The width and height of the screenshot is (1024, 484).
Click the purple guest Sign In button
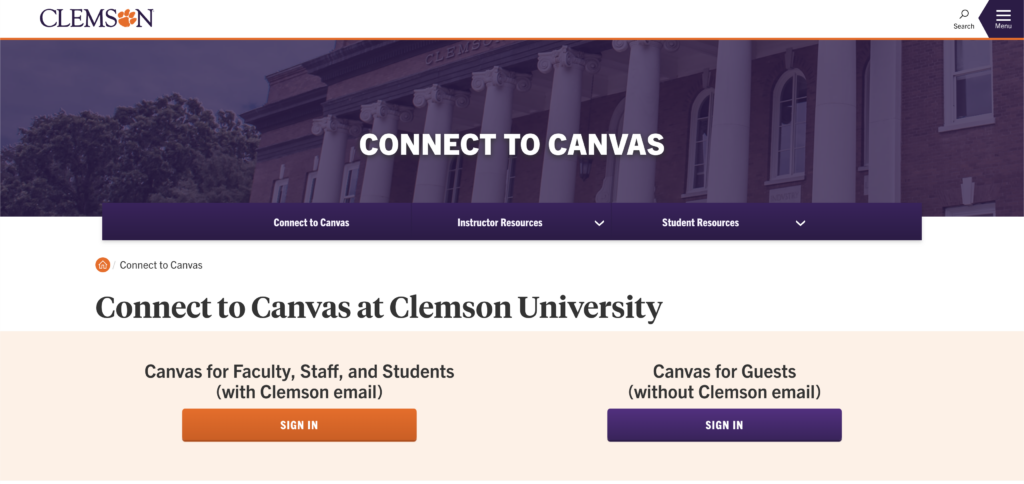tap(724, 425)
